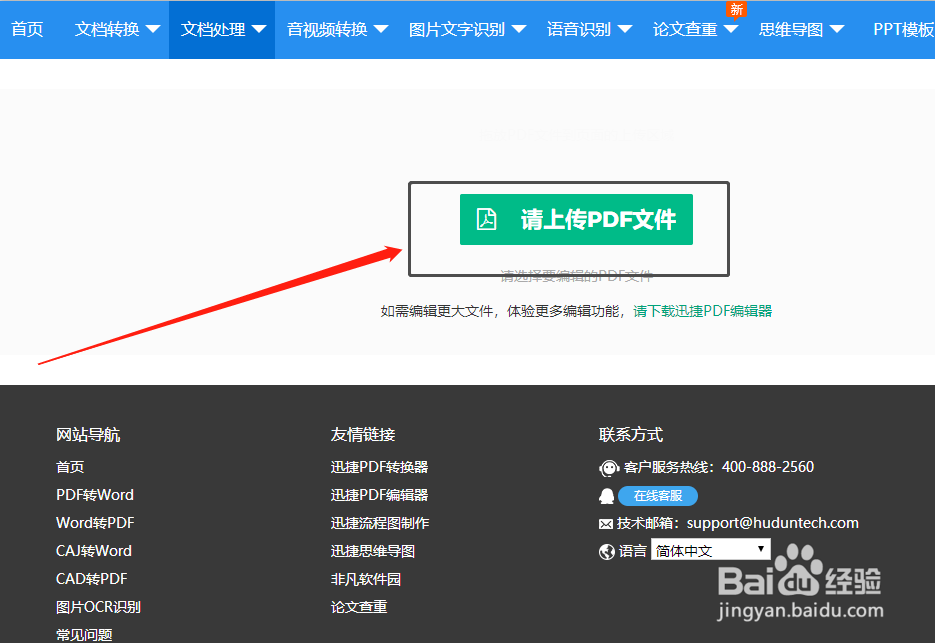Viewport: 935px width, 643px height.
Task: Click the envelope icon next to 技术邮箱
Action: coord(607,522)
